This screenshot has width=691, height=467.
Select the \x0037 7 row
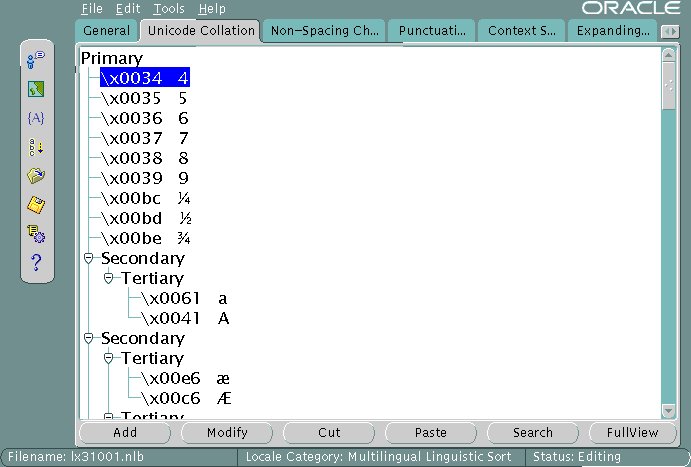click(x=145, y=138)
